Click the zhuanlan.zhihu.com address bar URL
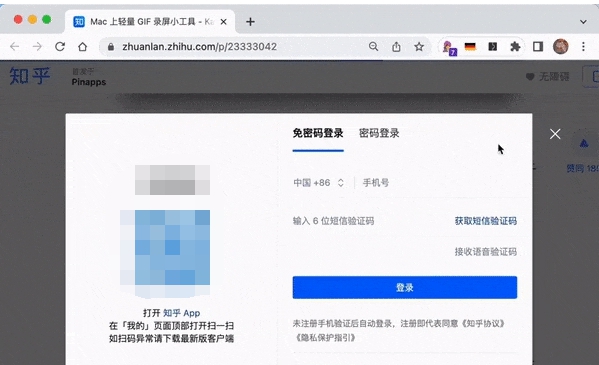 [x=199, y=47]
